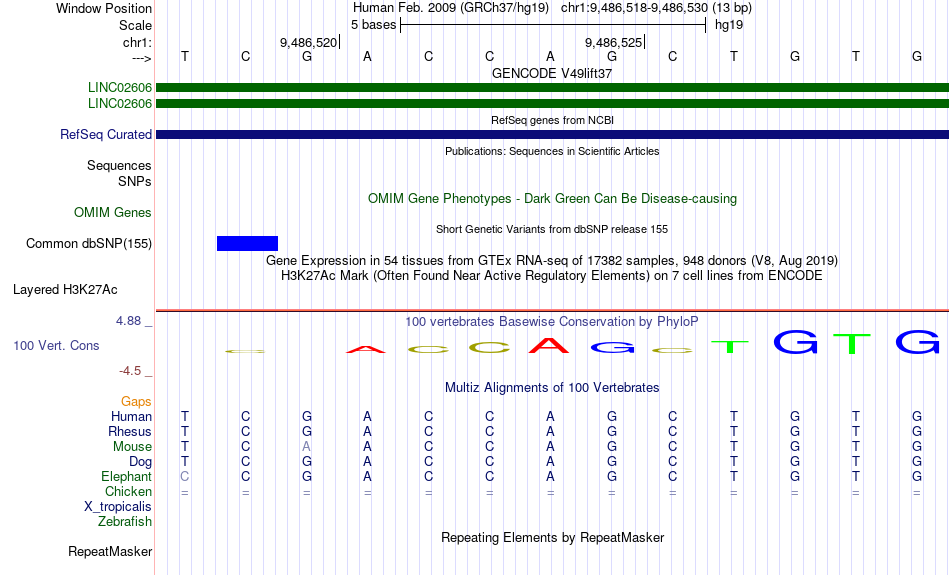Click the ---> strand direction arrow
950x575 pixels.
point(142,58)
